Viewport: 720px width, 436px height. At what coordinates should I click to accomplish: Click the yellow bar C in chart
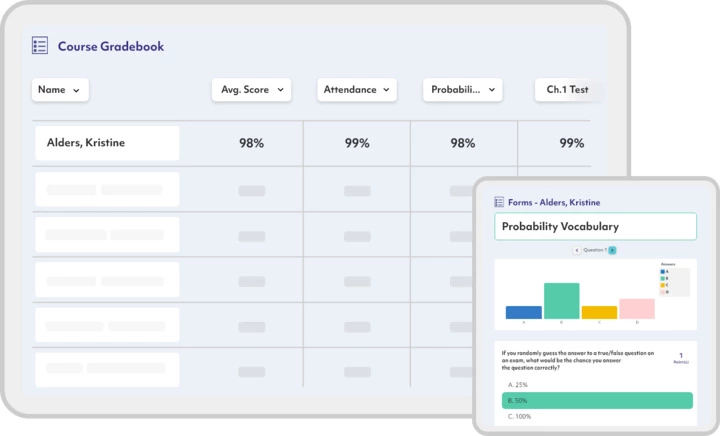599,312
